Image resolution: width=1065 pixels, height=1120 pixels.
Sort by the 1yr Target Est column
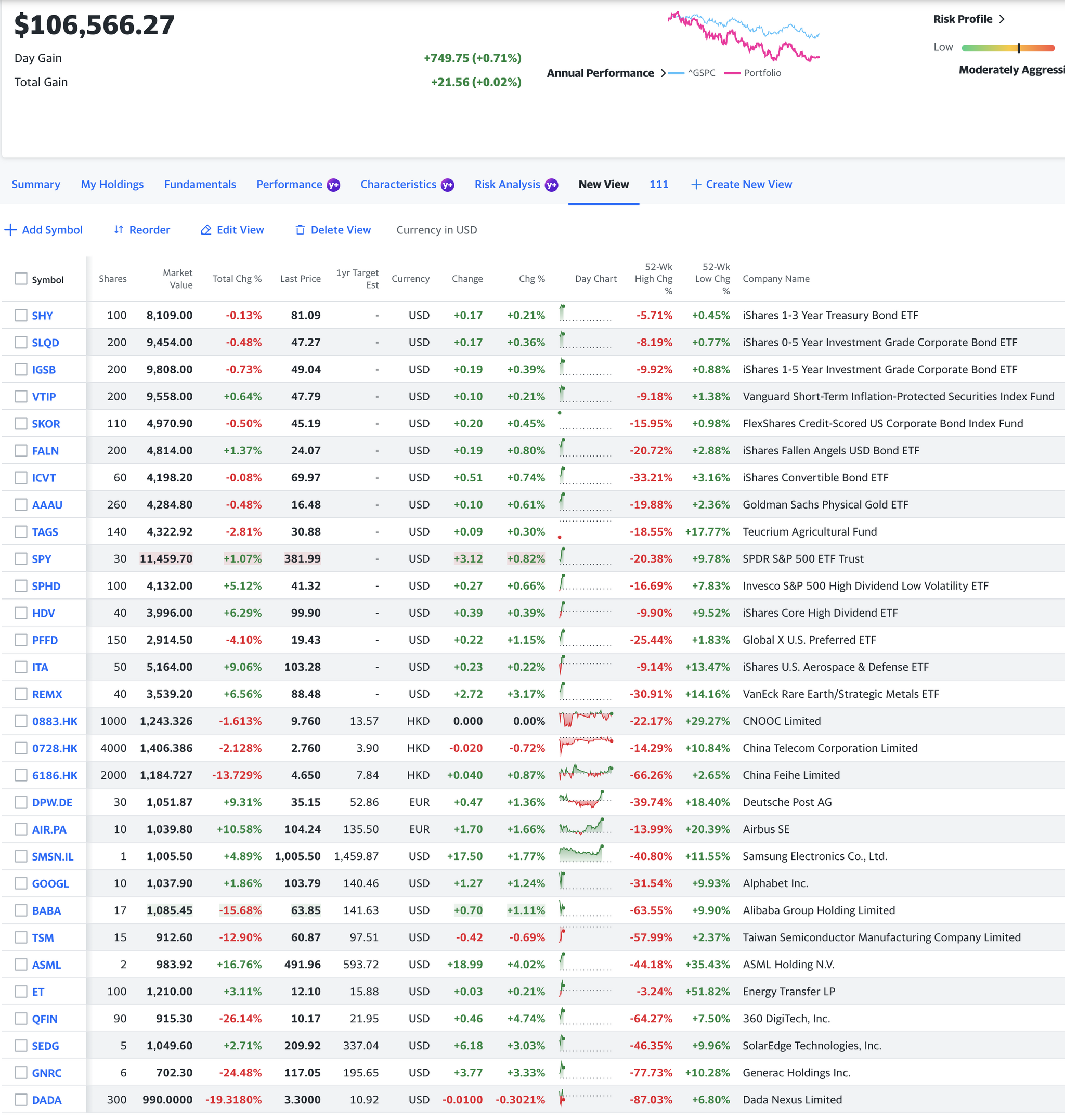pos(357,279)
